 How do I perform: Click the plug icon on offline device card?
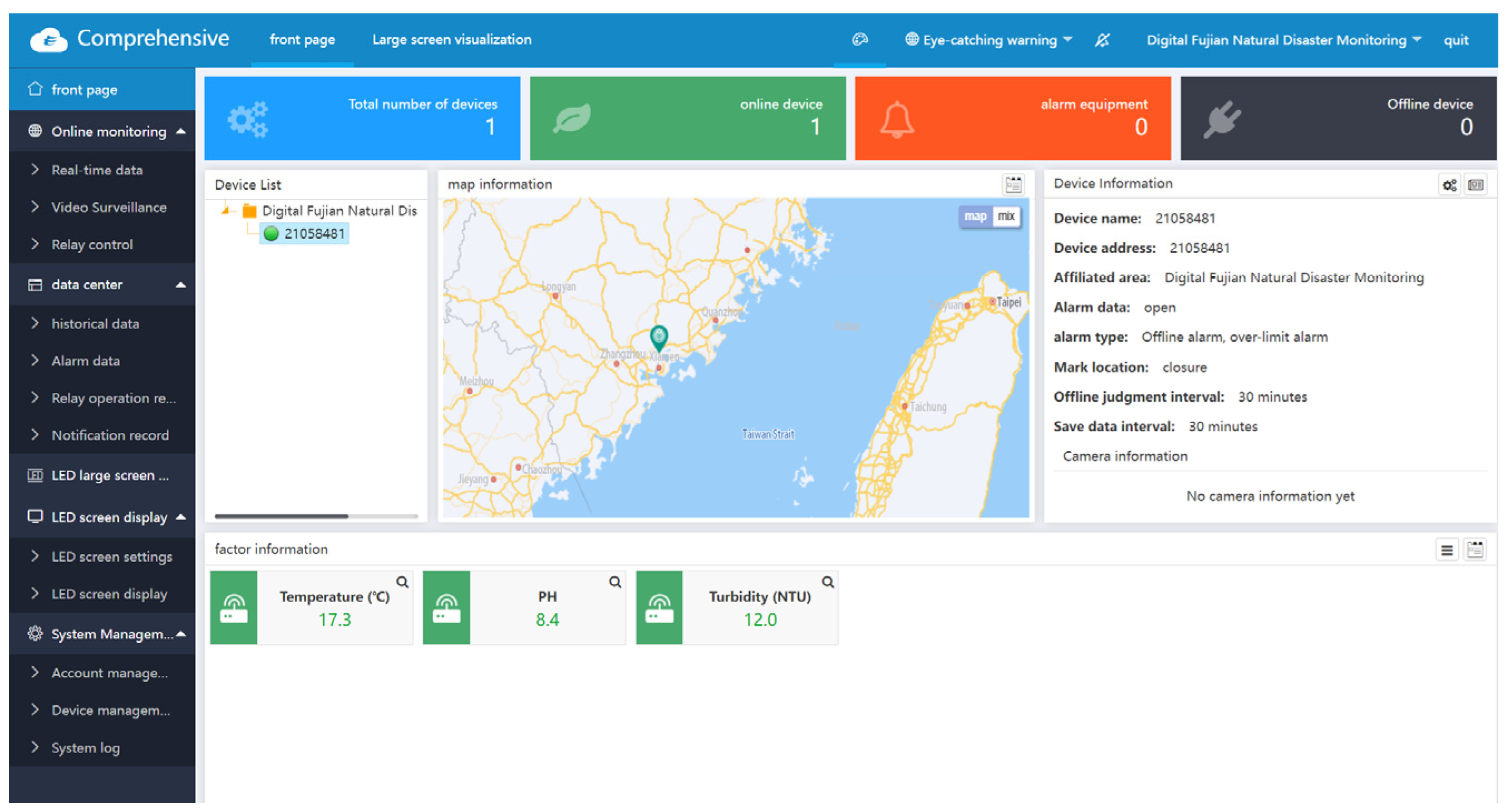(1222, 119)
